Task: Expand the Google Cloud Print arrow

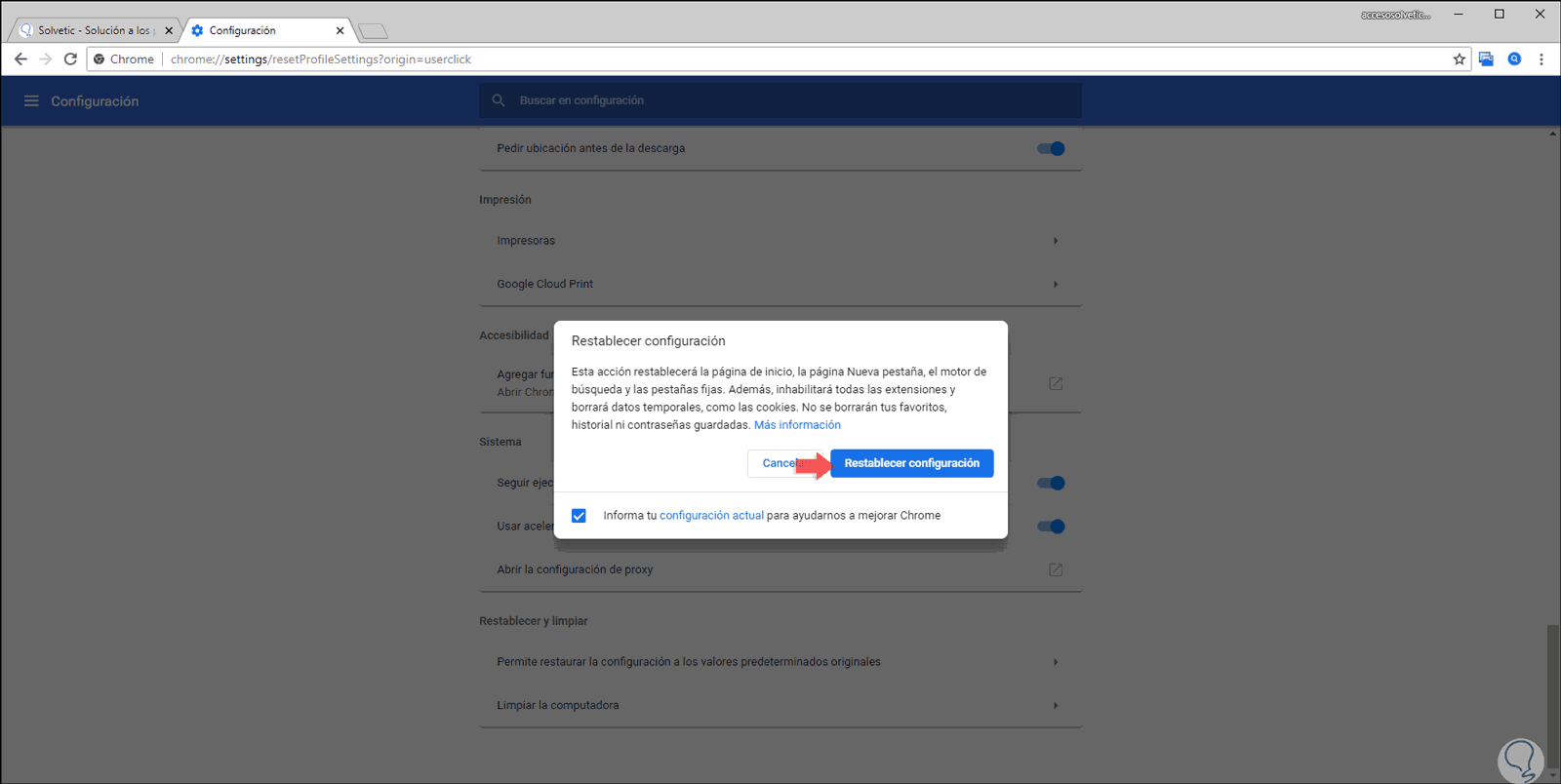Action: point(1056,285)
